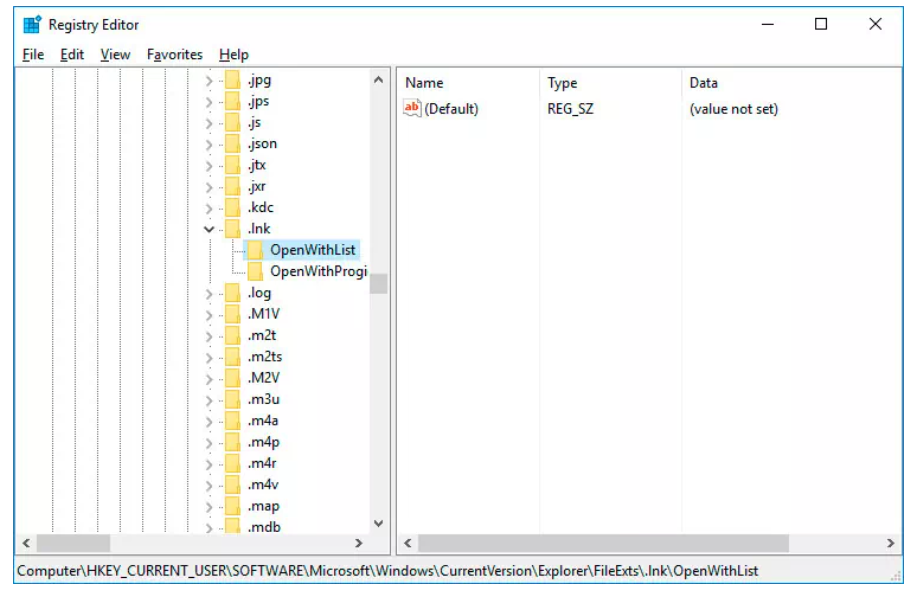Click the tree pane scroll left arrow
This screenshot has width=914, height=594.
click(x=26, y=543)
